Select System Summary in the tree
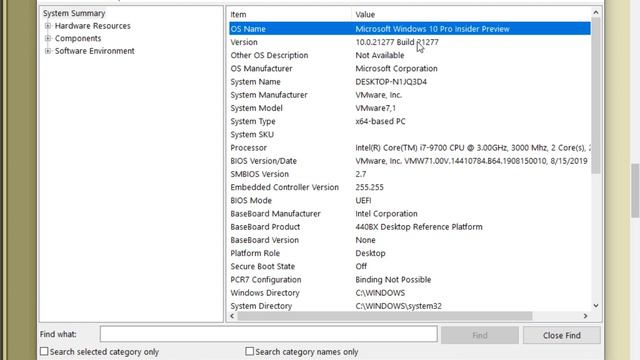640x360 pixels. click(74, 13)
